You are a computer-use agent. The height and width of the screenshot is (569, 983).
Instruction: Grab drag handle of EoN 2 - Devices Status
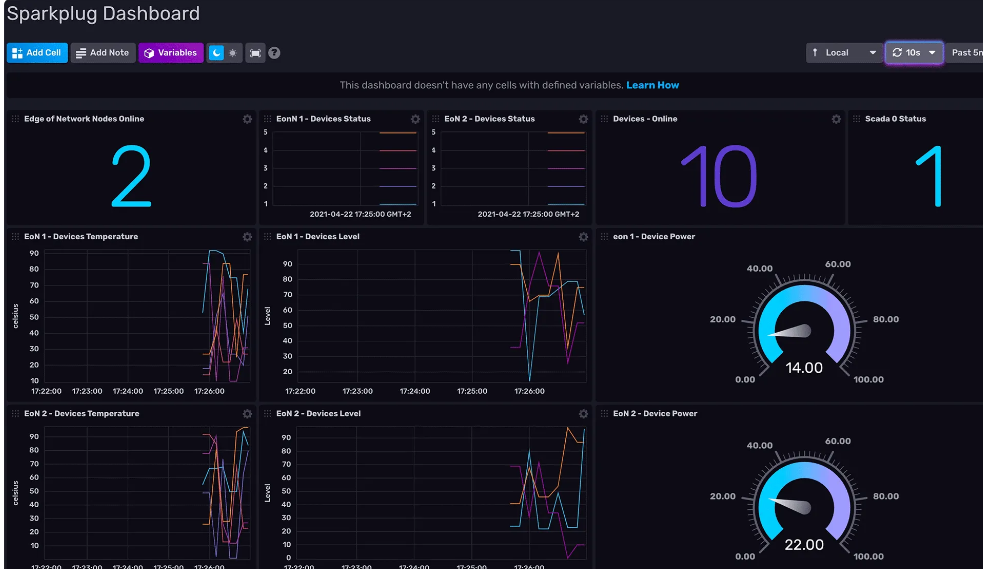tap(436, 118)
